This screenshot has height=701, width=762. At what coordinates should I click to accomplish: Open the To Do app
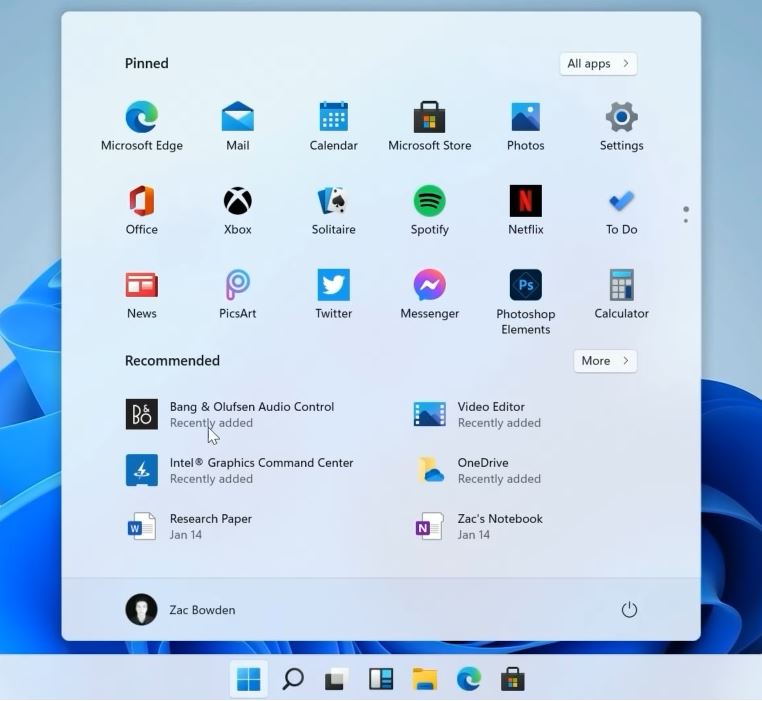[x=621, y=210]
